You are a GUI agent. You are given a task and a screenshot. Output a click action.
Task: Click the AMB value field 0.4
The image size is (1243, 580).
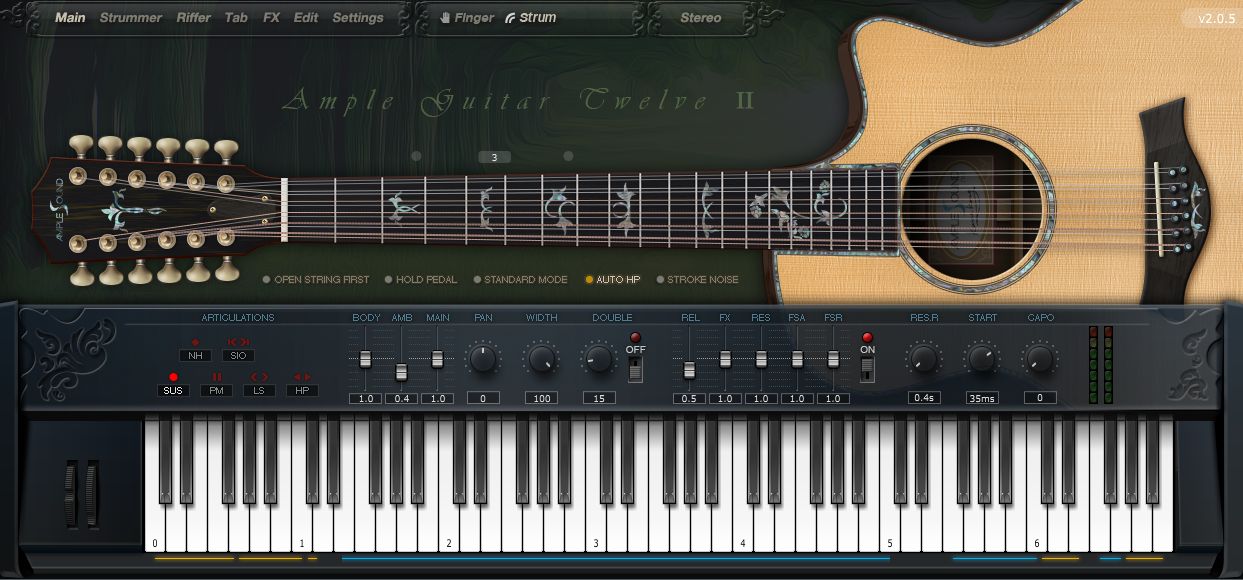(x=401, y=398)
